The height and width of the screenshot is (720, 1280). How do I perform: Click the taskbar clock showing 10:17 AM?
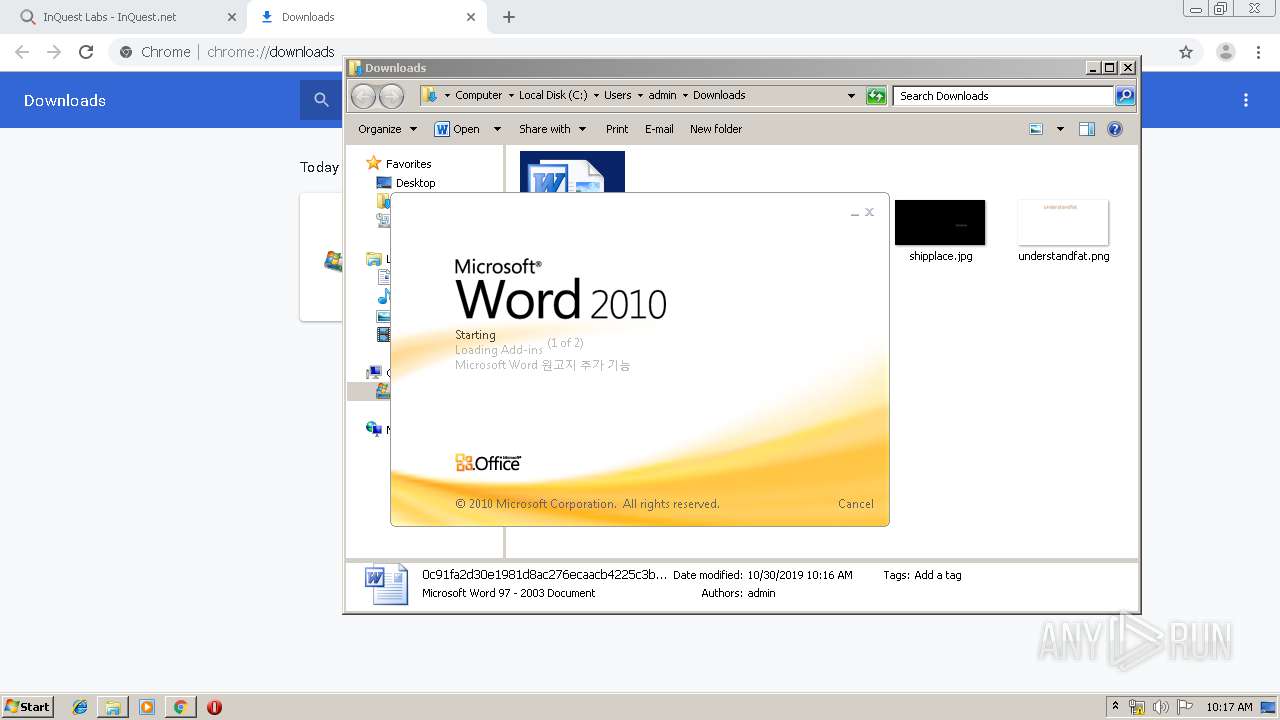[x=1229, y=707]
